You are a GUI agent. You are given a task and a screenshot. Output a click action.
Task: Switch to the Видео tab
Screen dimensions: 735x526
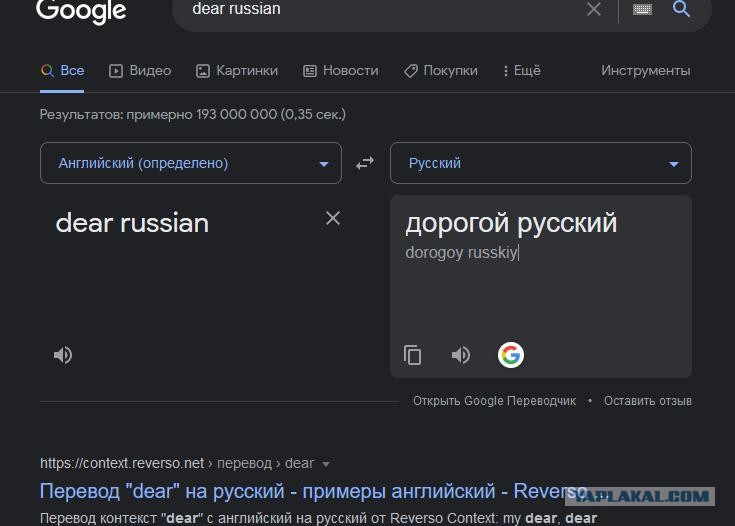pyautogui.click(x=140, y=71)
